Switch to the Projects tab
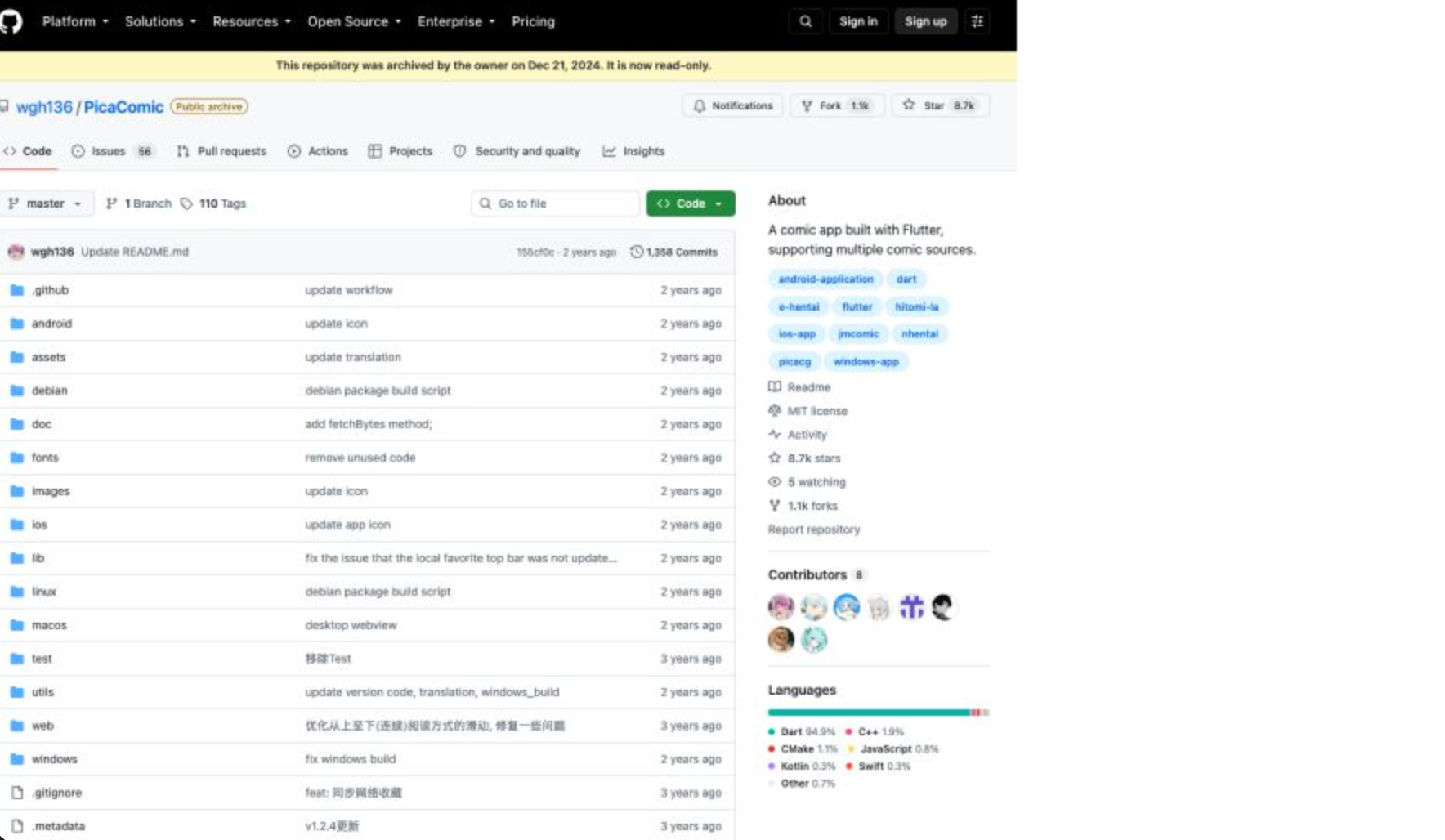Image resolution: width=1445 pixels, height=840 pixels. 400,151
